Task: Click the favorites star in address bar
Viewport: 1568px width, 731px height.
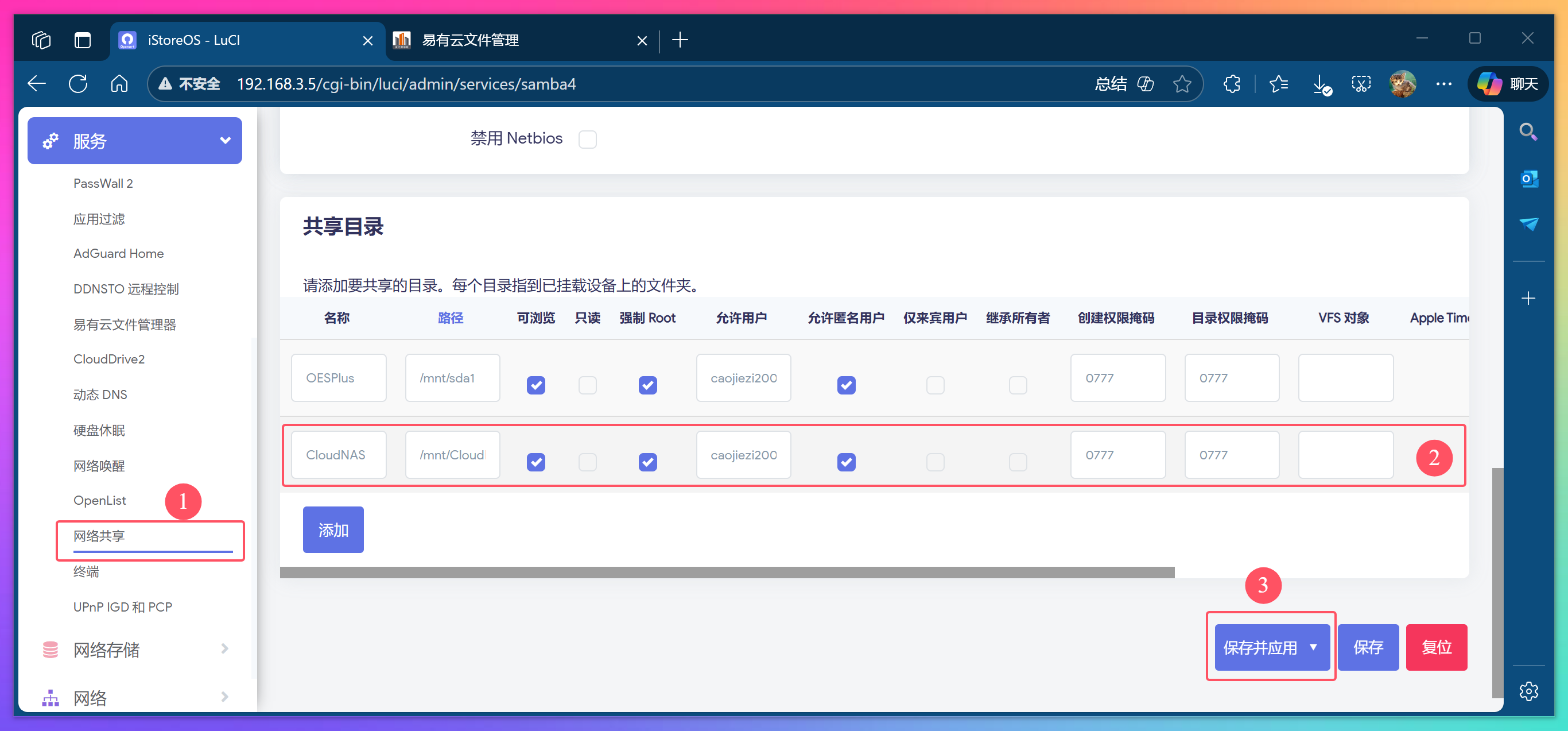Action: pyautogui.click(x=1182, y=83)
